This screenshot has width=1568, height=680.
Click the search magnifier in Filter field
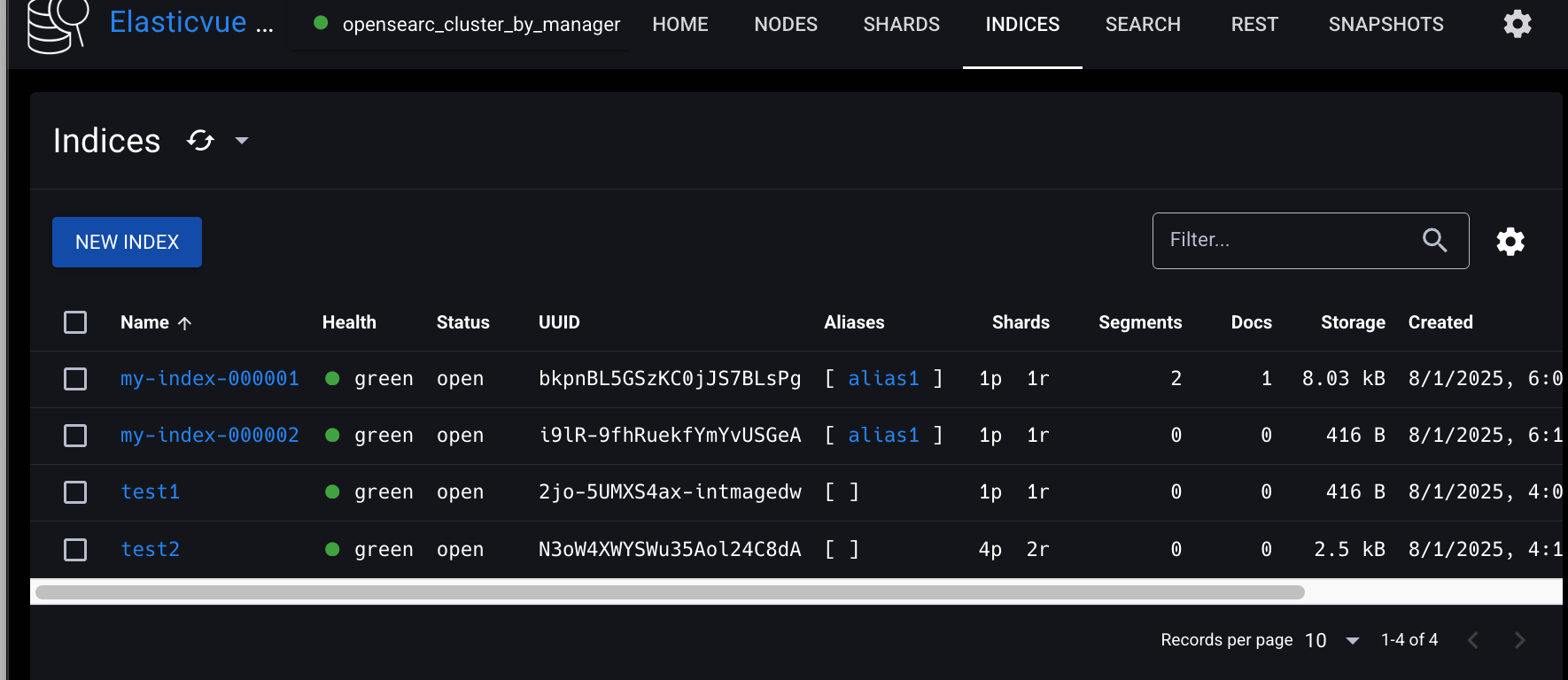(x=1434, y=240)
